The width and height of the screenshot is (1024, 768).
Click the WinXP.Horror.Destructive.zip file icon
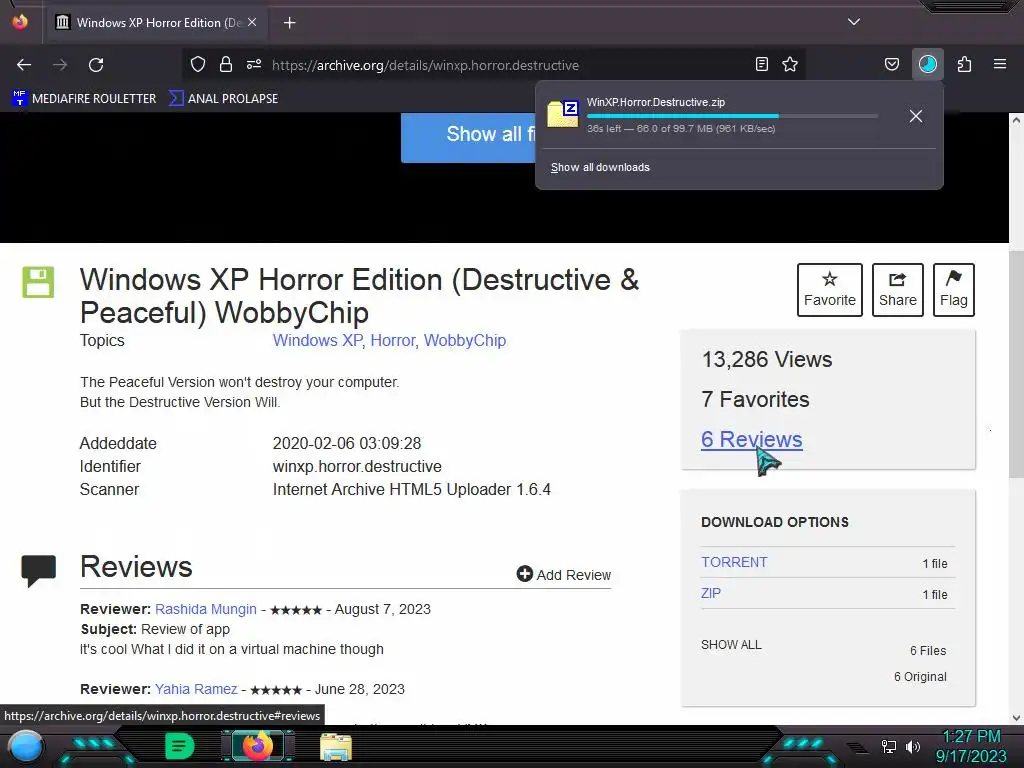[562, 114]
